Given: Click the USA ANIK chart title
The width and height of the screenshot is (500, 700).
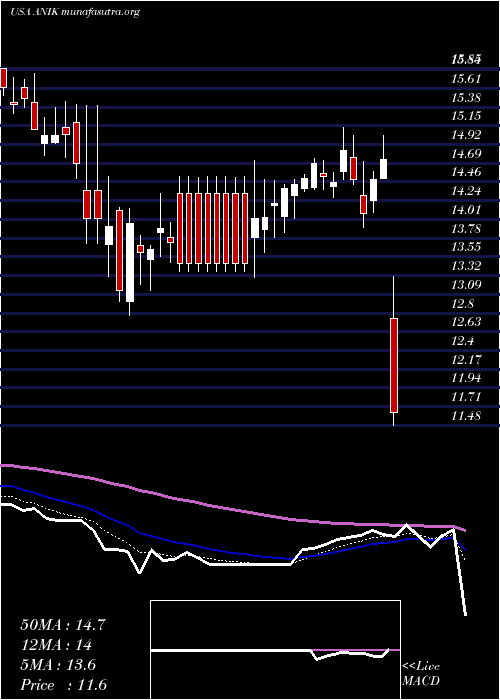Looking at the screenshot, I should pos(75,12).
